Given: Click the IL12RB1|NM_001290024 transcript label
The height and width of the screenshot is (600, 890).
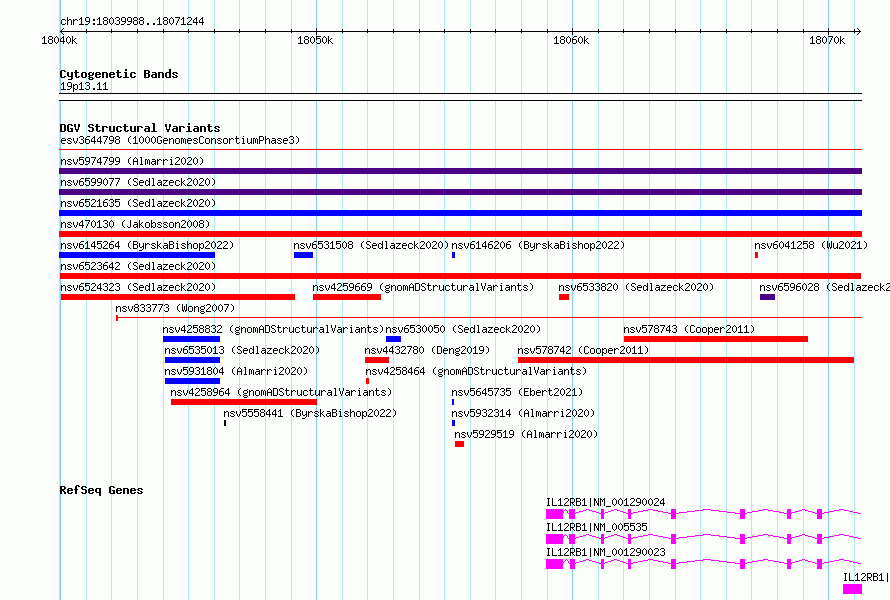Looking at the screenshot, I should 606,502.
